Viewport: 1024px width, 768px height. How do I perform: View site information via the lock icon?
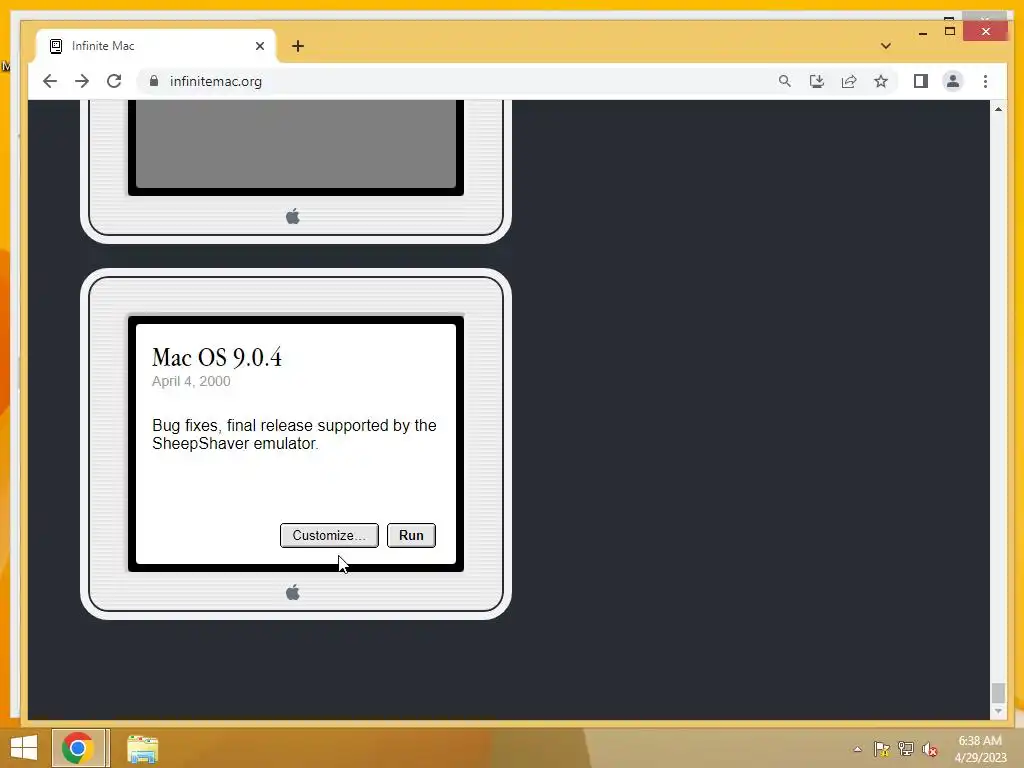click(154, 81)
